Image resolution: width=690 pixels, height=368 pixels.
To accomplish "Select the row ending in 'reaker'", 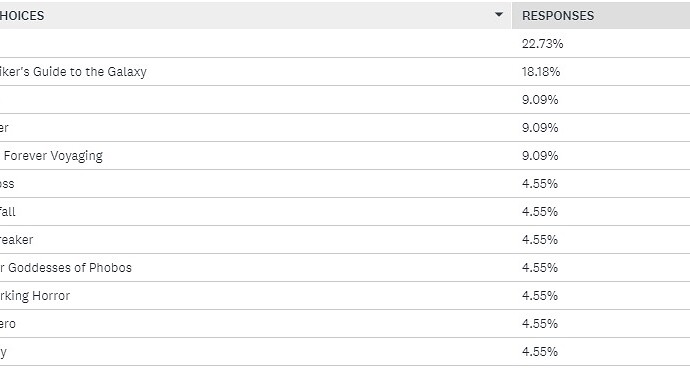I will coord(345,239).
